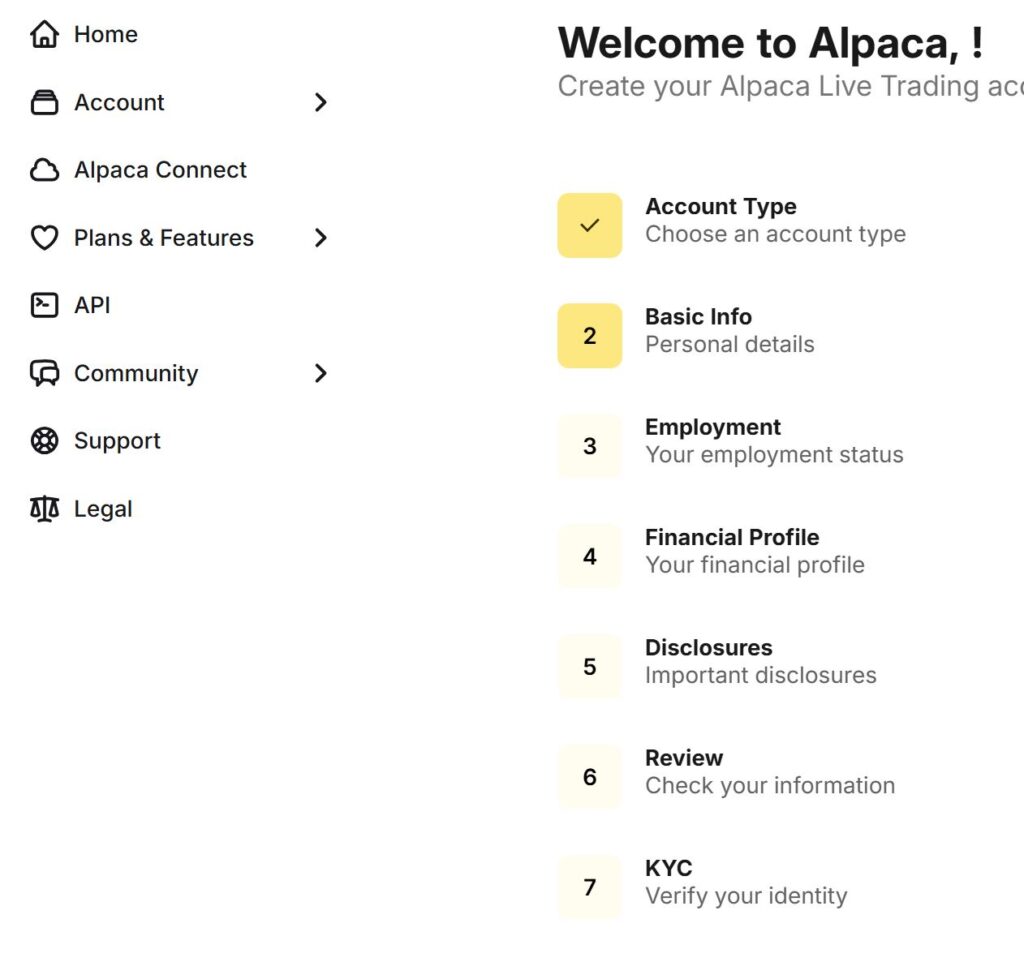Select step 5 number badge
The width and height of the screenshot is (1024, 962).
point(590,667)
